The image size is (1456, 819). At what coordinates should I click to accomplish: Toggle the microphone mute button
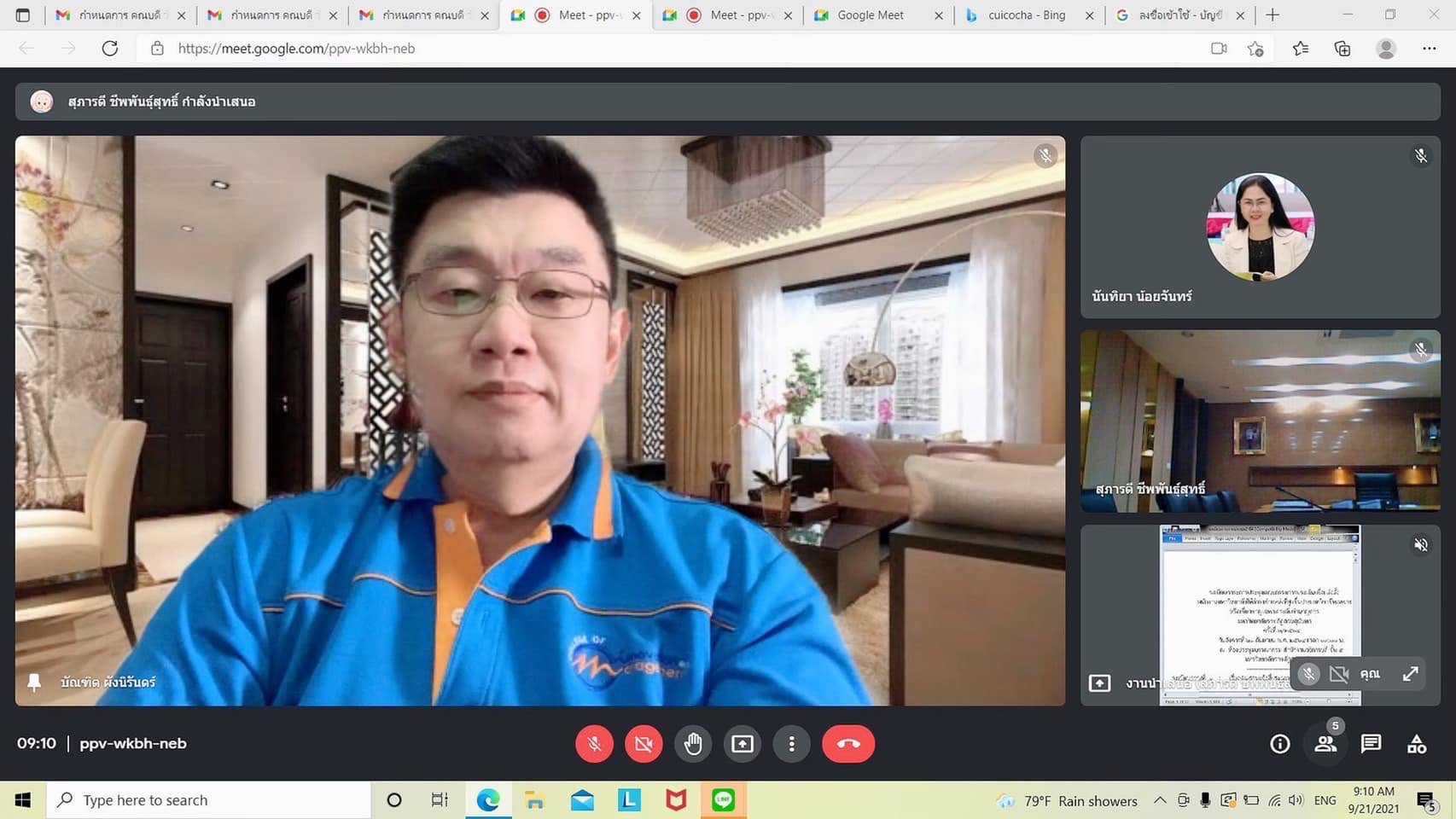[x=594, y=744]
